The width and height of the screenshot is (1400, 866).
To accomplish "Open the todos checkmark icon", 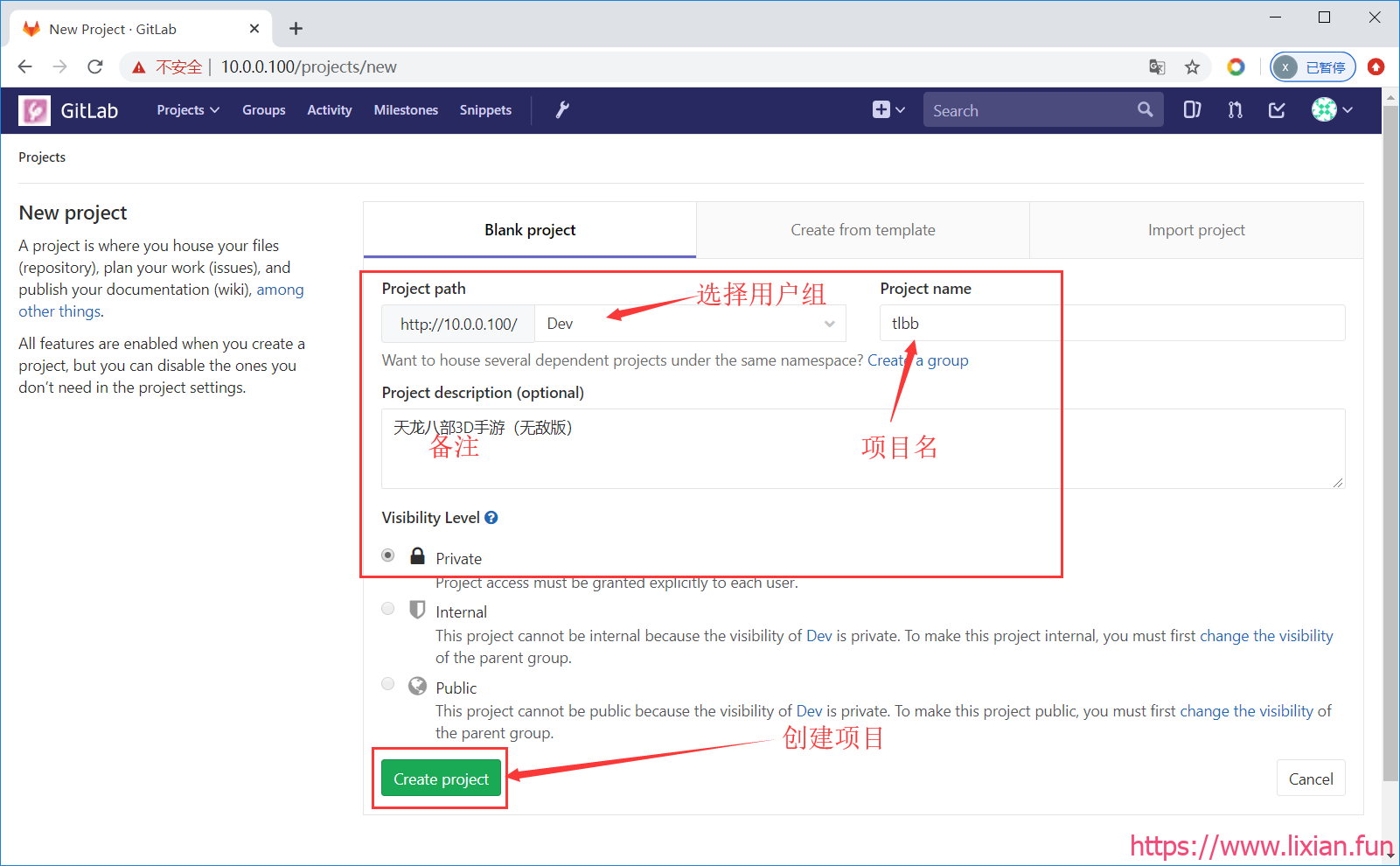I will point(1277,110).
